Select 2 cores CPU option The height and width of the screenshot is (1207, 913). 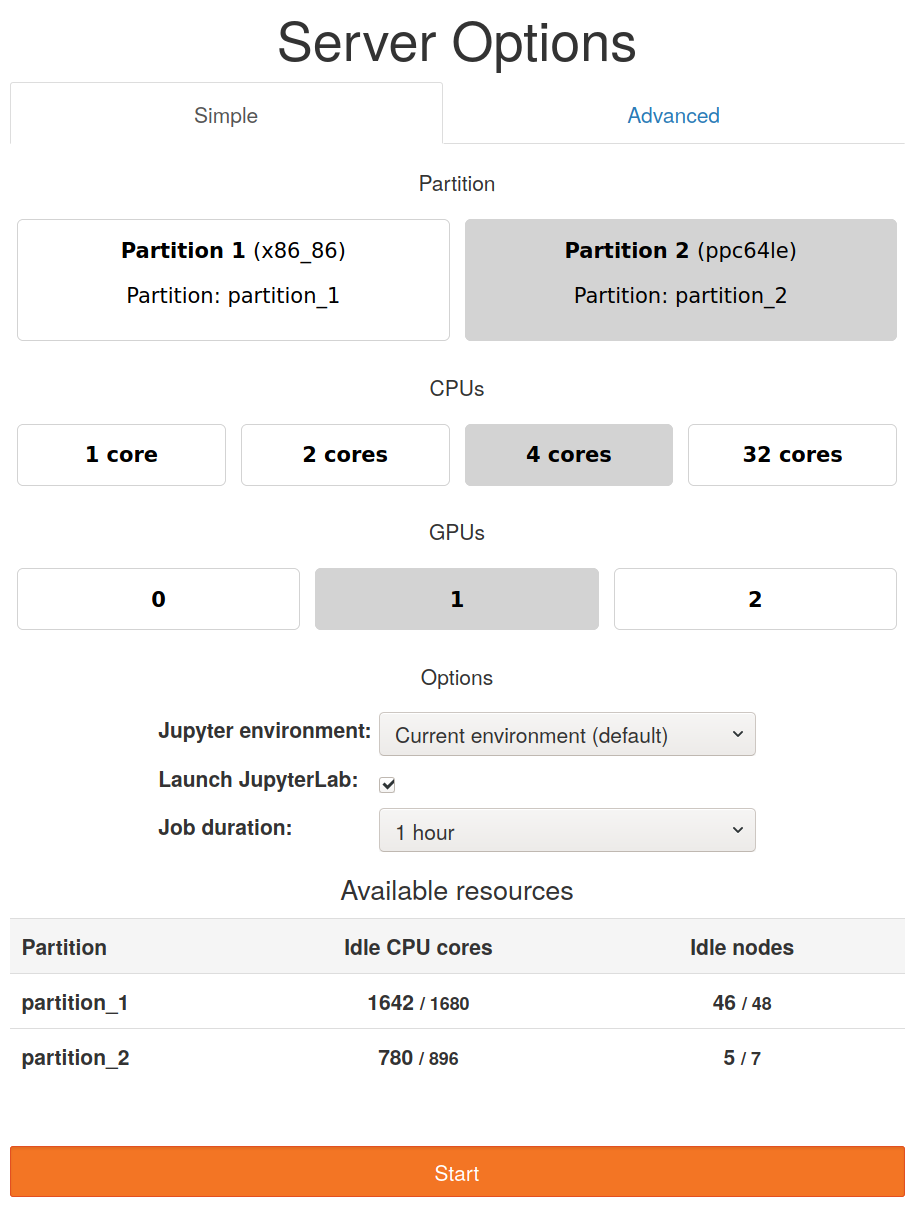(345, 455)
